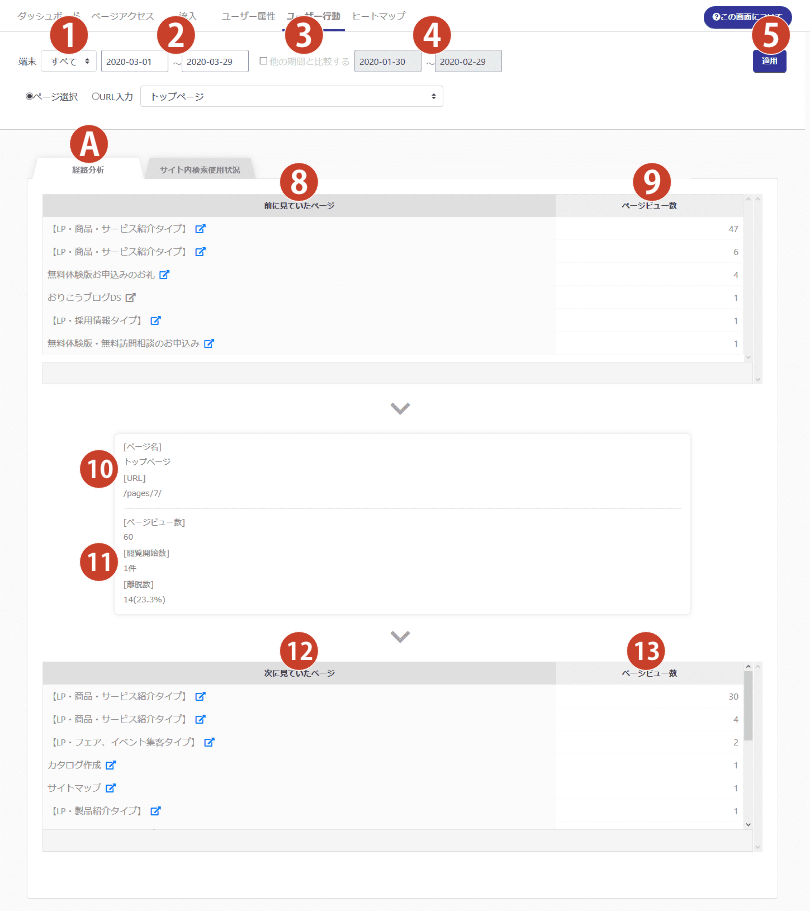Image resolution: width=810 pixels, height=911 pixels.
Task: Open external link icon next to カタログ作成
Action: [x=111, y=765]
